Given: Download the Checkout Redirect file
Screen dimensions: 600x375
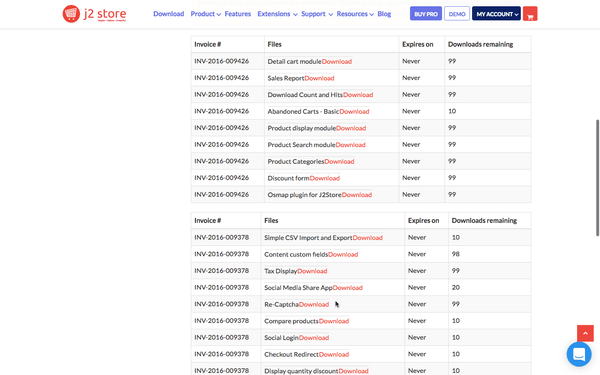Looking at the screenshot, I should click(334, 354).
